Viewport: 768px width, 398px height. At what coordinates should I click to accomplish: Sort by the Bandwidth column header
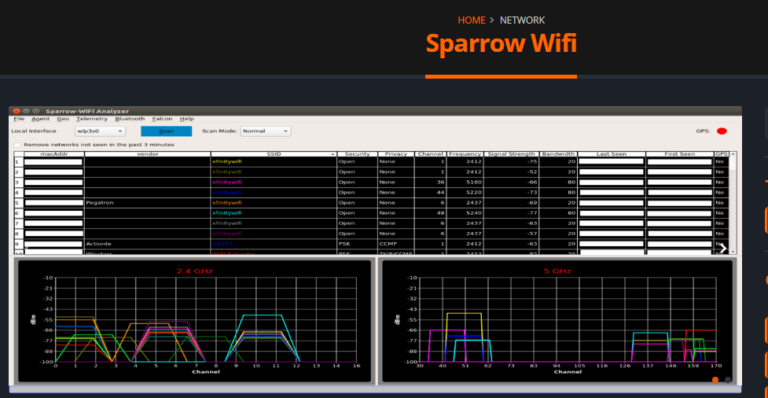pos(558,154)
